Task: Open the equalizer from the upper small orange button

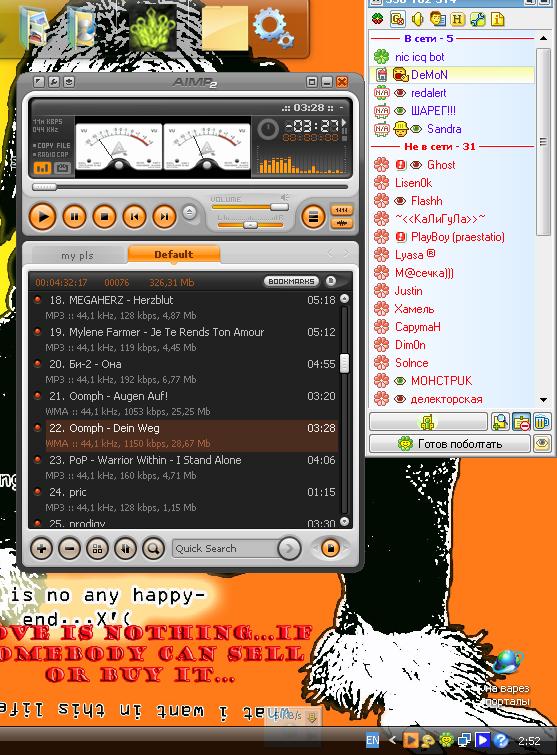Action: (x=341, y=210)
